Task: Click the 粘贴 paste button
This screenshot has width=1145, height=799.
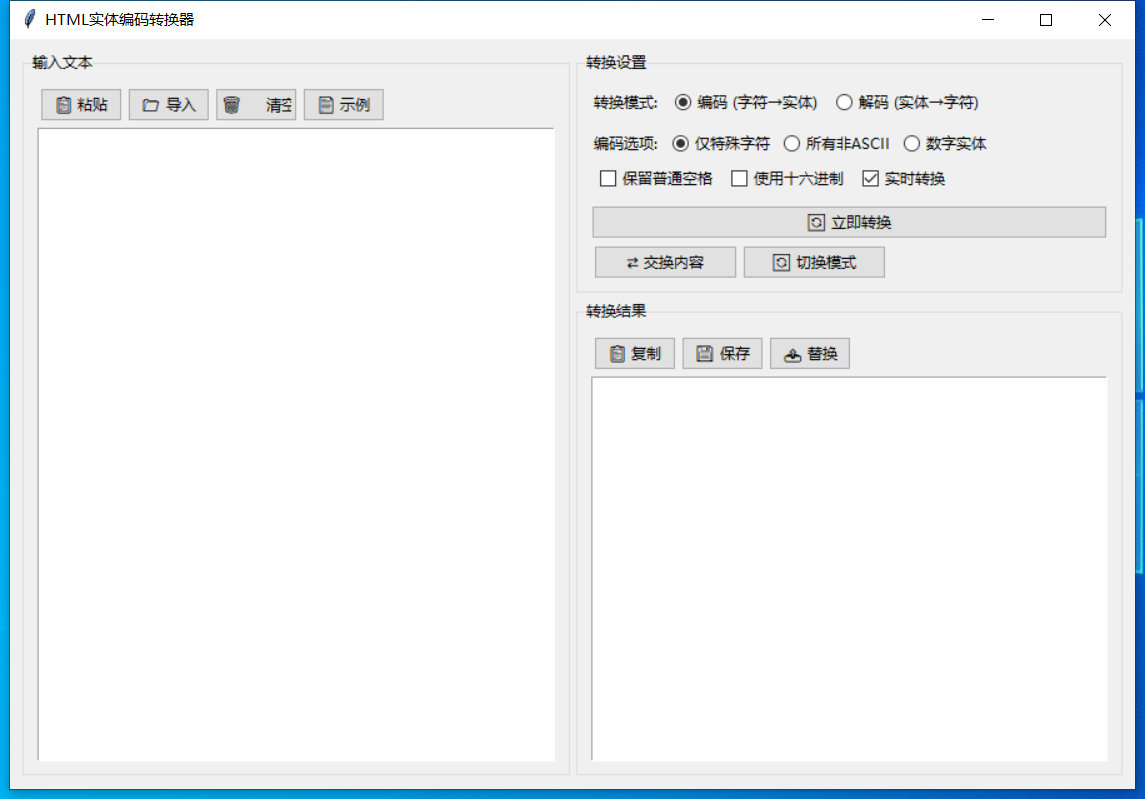Action: [x=81, y=104]
